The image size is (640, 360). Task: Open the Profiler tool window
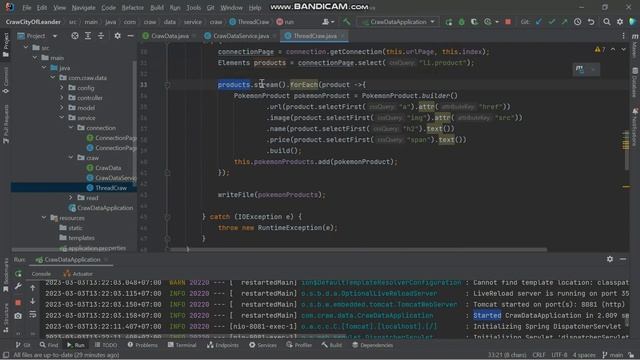[x=299, y=345]
